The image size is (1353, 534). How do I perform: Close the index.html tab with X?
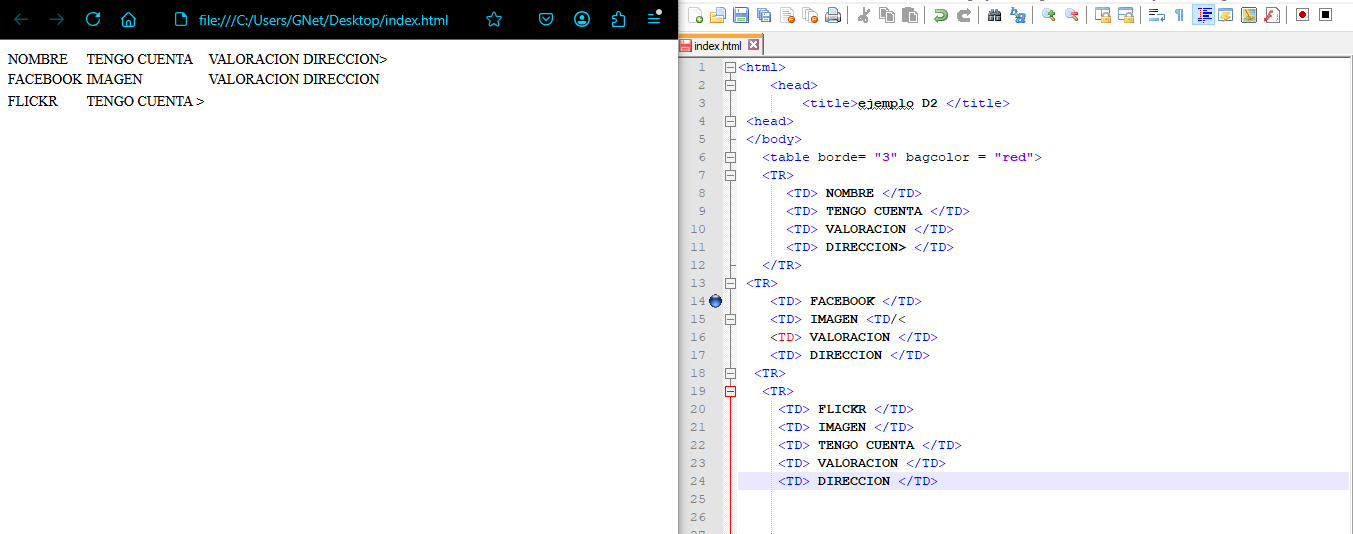click(754, 45)
